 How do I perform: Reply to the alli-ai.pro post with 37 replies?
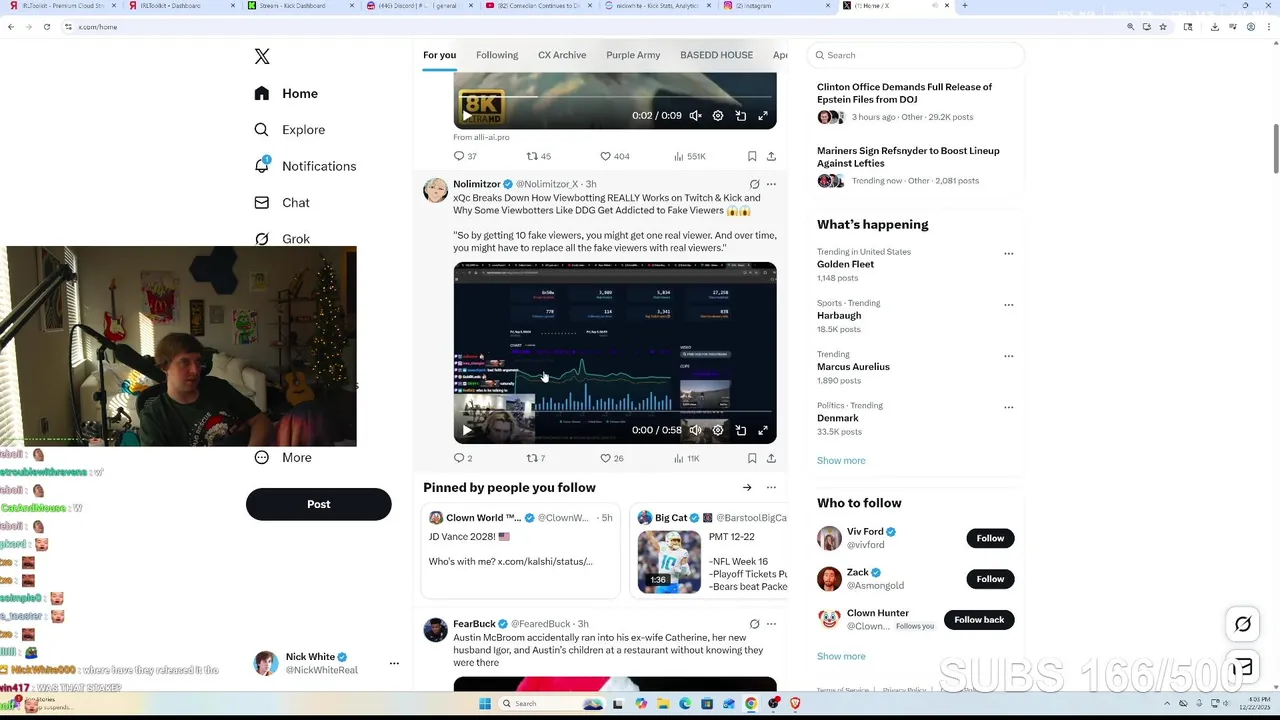tap(465, 156)
